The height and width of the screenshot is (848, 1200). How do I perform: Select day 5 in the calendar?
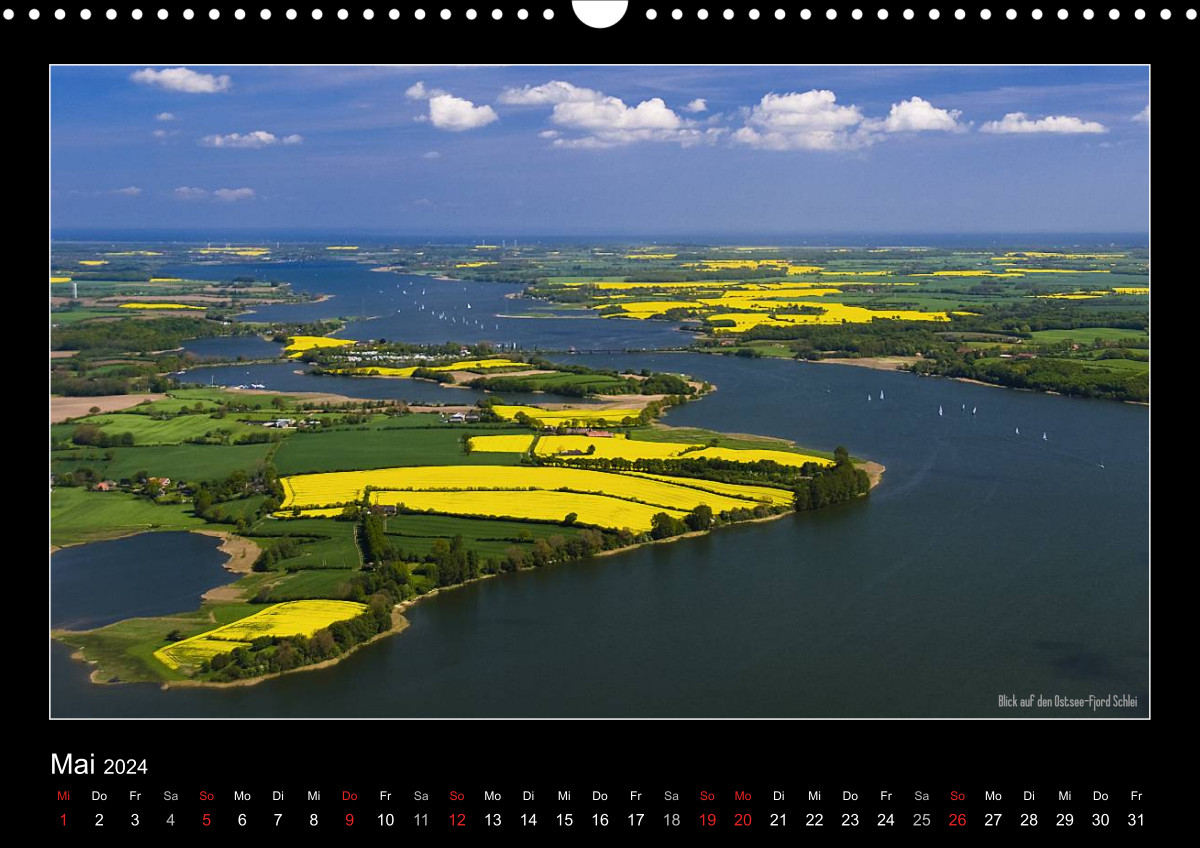(x=206, y=820)
